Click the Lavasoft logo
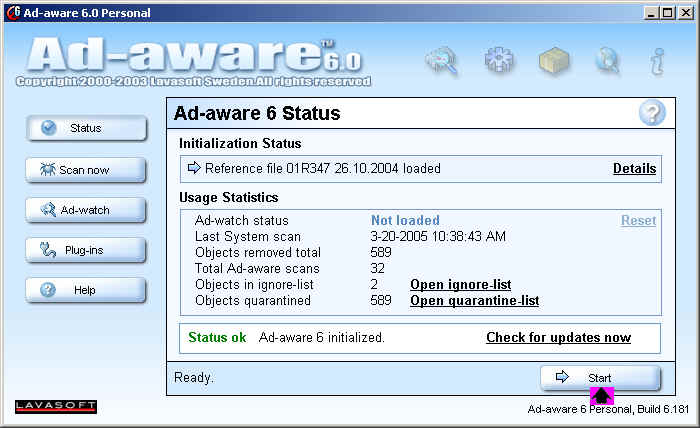This screenshot has width=700, height=428. pos(56,406)
